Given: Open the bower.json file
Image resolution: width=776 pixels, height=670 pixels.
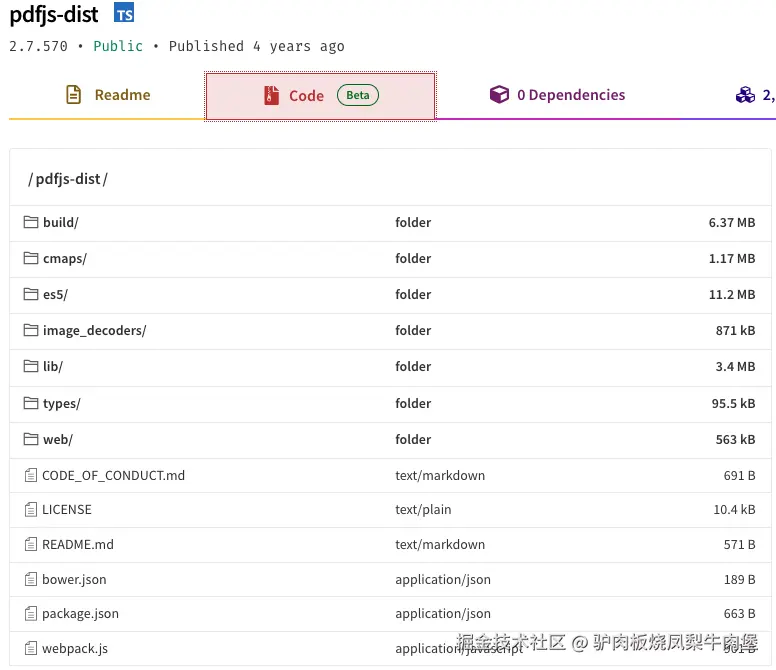Looking at the screenshot, I should tap(74, 579).
